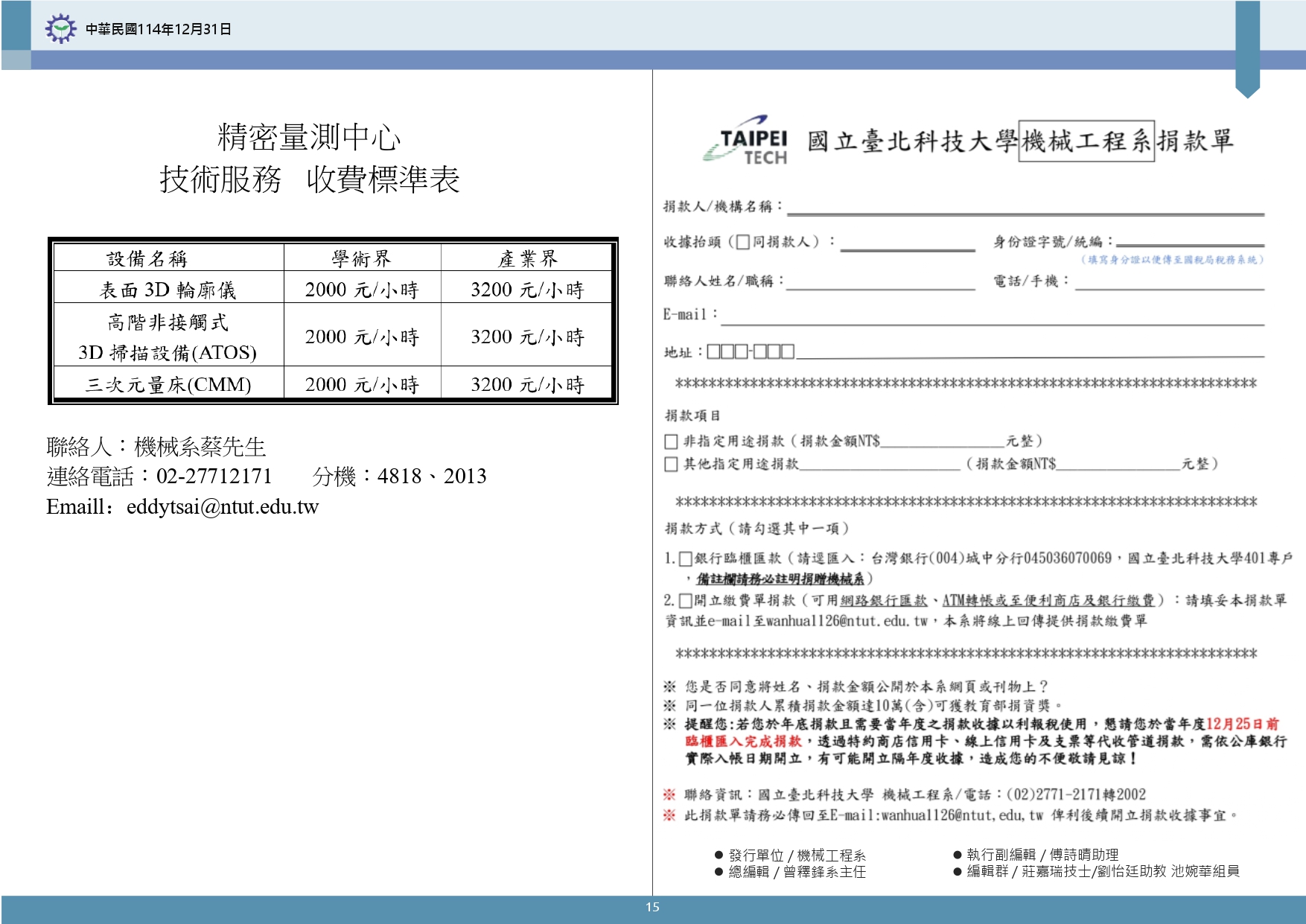Click the 產業界 column header
Screen dimensions: 1306x924
click(x=527, y=258)
